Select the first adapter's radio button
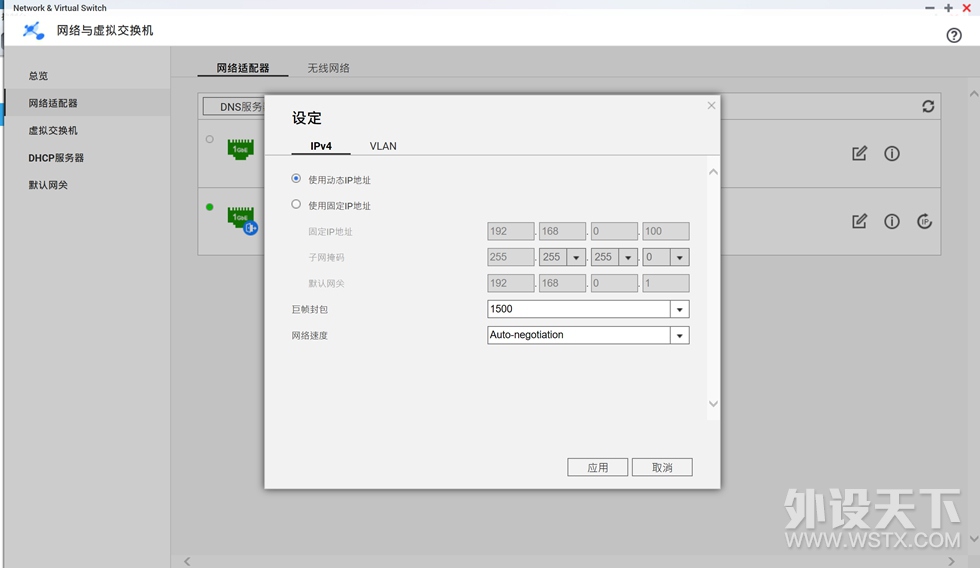 tap(209, 139)
